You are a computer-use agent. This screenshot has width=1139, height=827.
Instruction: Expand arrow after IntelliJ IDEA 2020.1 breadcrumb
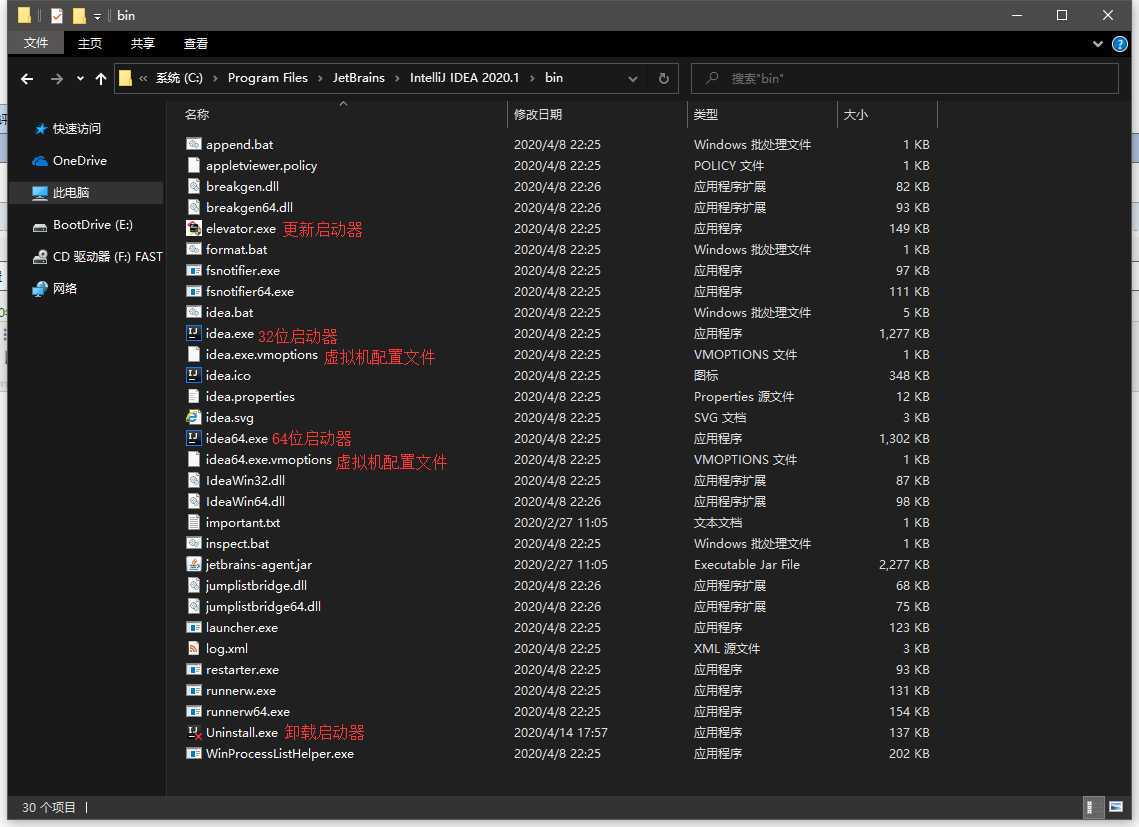pyautogui.click(x=532, y=78)
